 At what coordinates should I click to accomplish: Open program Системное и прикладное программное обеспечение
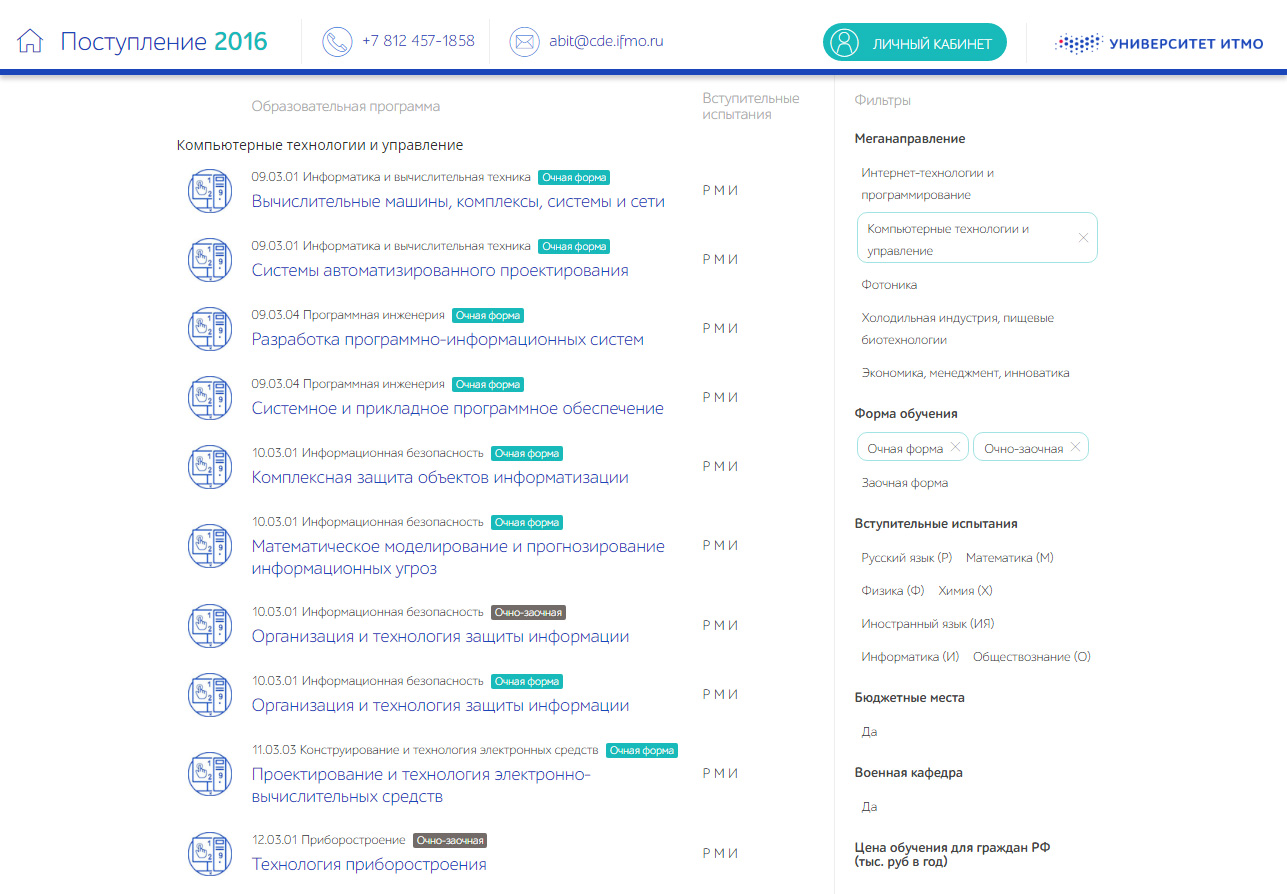(458, 409)
